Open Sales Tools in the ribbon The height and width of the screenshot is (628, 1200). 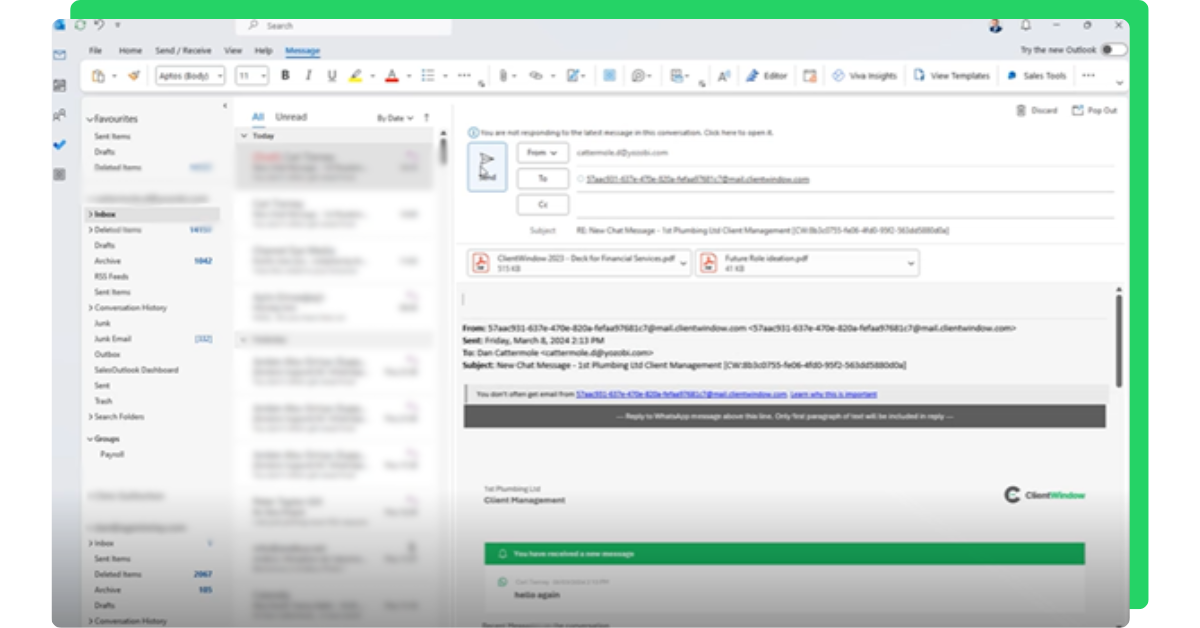tap(1036, 76)
